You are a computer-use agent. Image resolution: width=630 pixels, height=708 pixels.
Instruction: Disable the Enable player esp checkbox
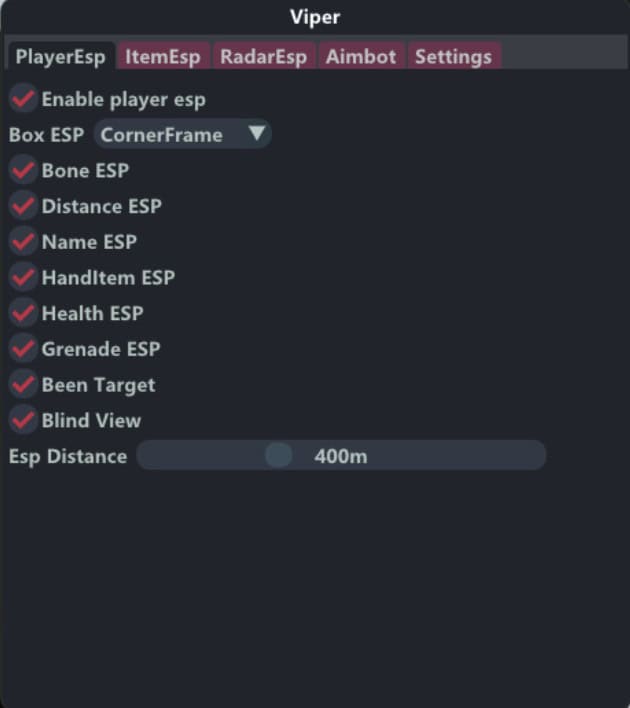(x=22, y=100)
